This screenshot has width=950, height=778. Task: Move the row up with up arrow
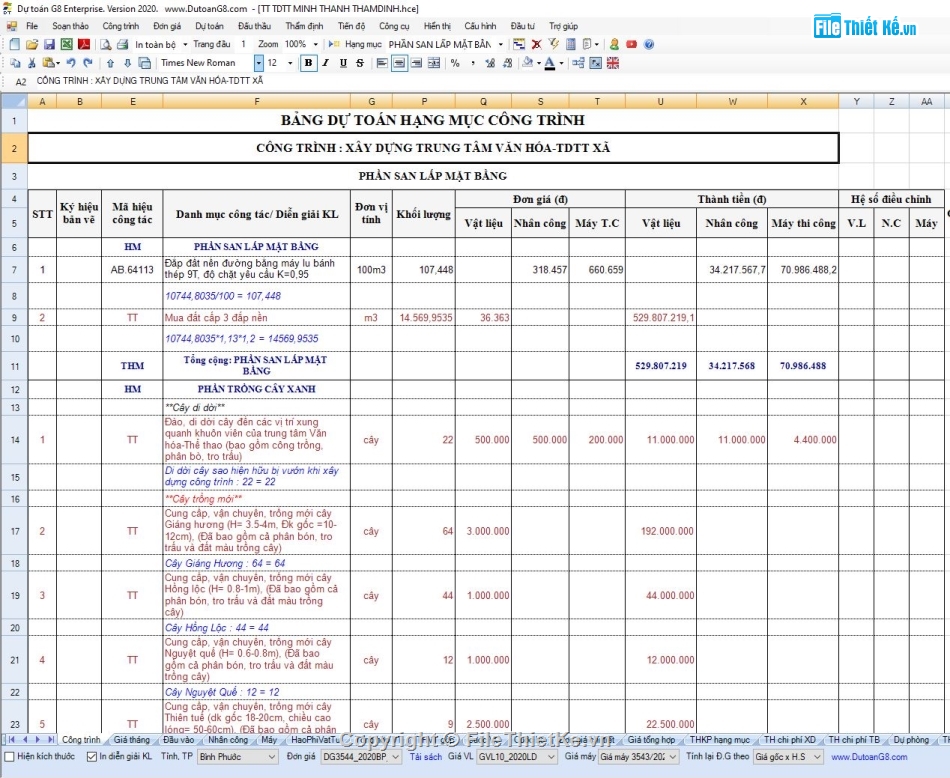110,63
